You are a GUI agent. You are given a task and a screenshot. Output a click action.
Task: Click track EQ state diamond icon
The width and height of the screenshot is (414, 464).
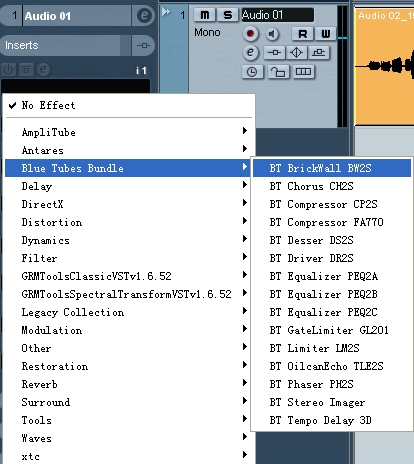[296, 53]
